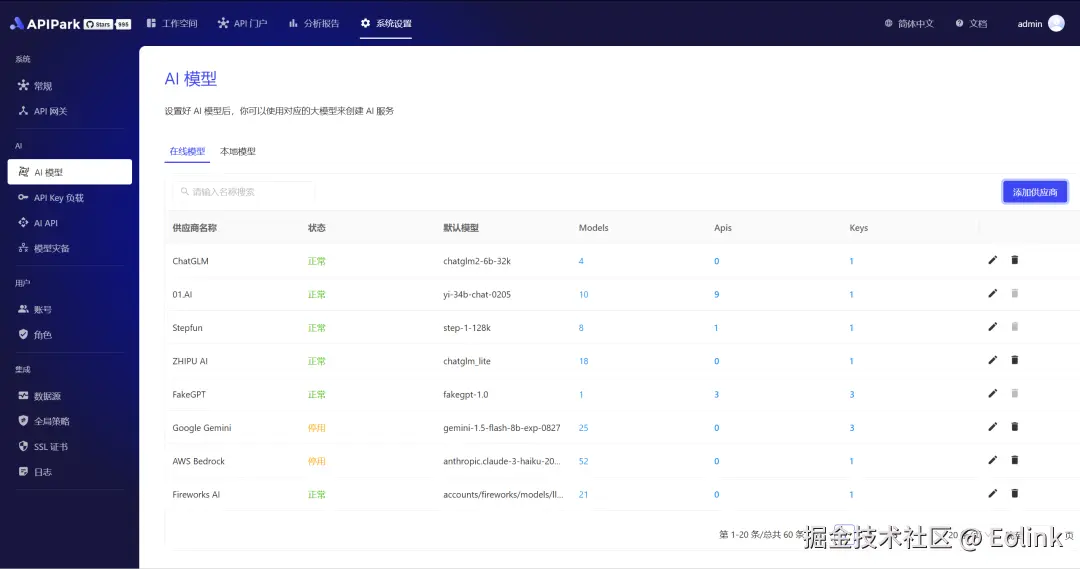This screenshot has height=569, width=1080.
Task: Open 数据源 in the sidebar
Action: pyautogui.click(x=70, y=396)
